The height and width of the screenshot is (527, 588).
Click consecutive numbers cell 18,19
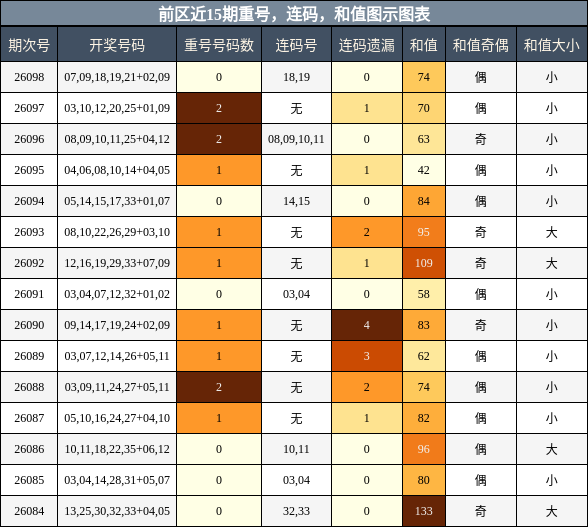point(296,77)
